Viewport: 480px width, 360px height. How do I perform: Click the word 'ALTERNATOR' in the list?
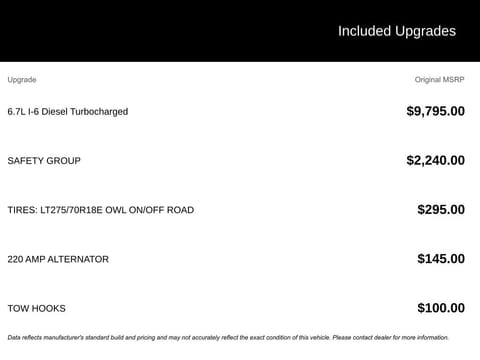[78, 259]
